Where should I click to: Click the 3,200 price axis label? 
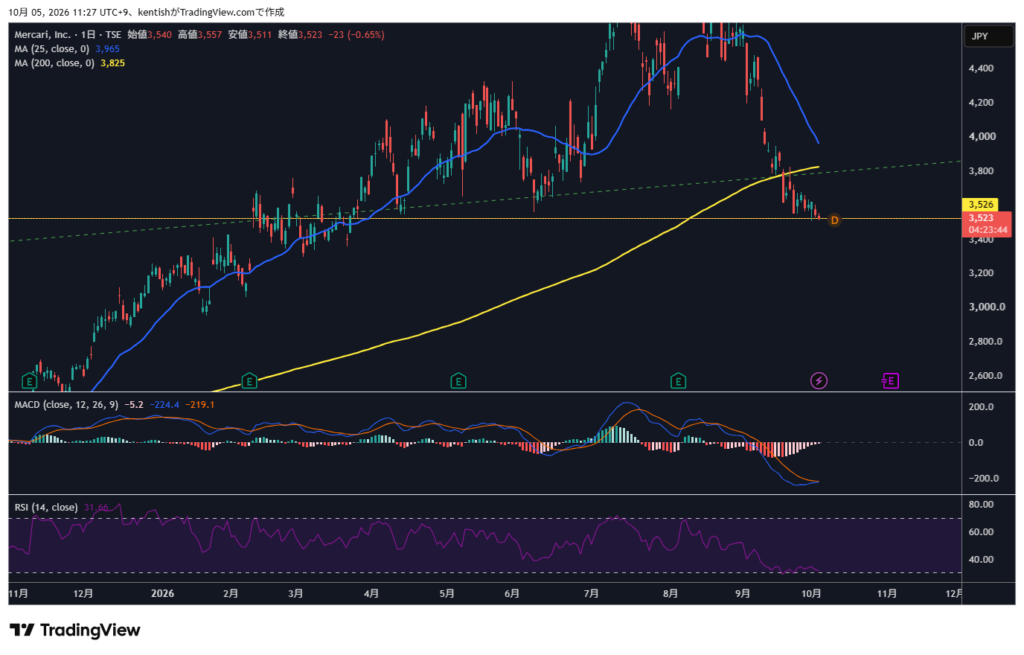981,273
